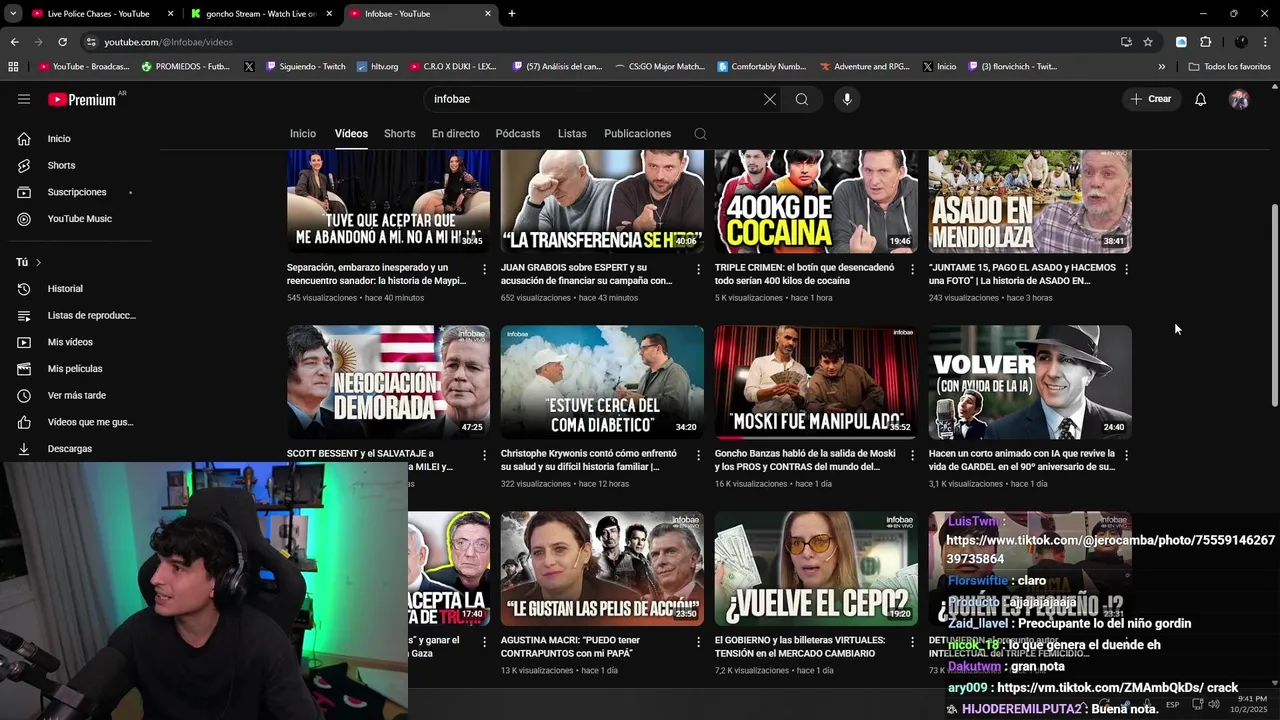Search within the Infobae channel
Image resolution: width=1280 pixels, height=720 pixels.
click(700, 134)
